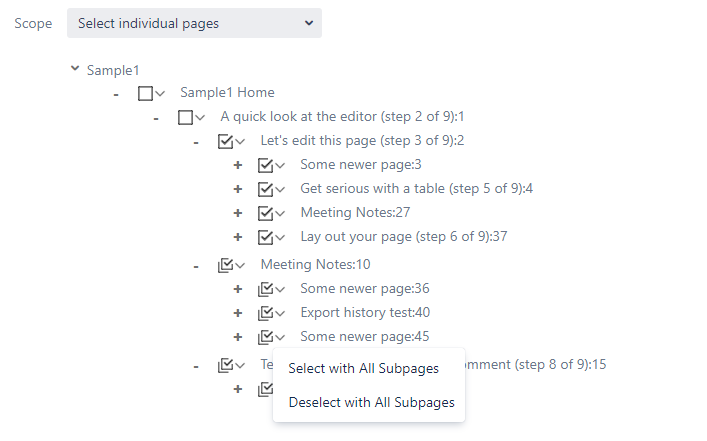The width and height of the screenshot is (707, 441).
Task: Expand Export history test:40 plus icon
Action: tap(238, 313)
